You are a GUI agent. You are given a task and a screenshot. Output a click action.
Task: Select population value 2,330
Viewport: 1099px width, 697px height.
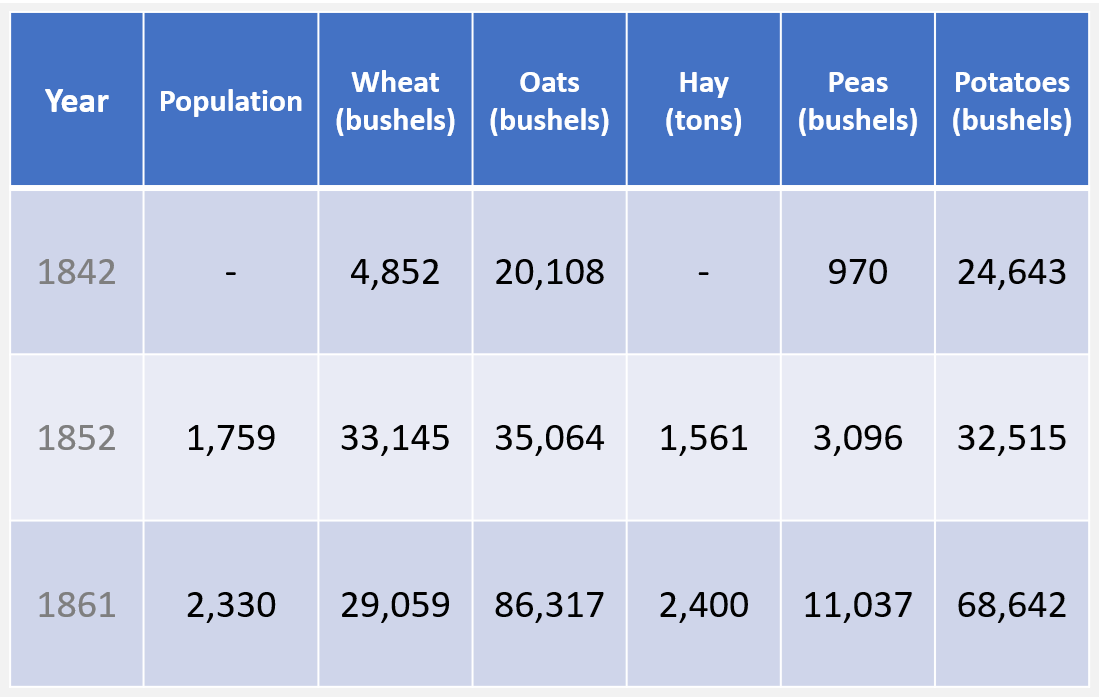click(231, 604)
